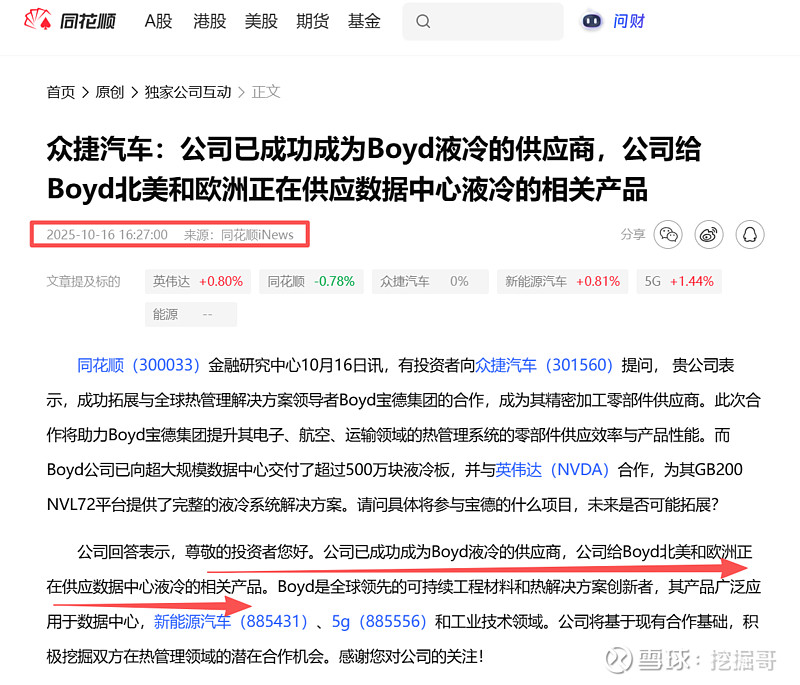This screenshot has width=800, height=685.
Task: Open the 新能源汽车 +0.81% tag
Action: (x=563, y=282)
